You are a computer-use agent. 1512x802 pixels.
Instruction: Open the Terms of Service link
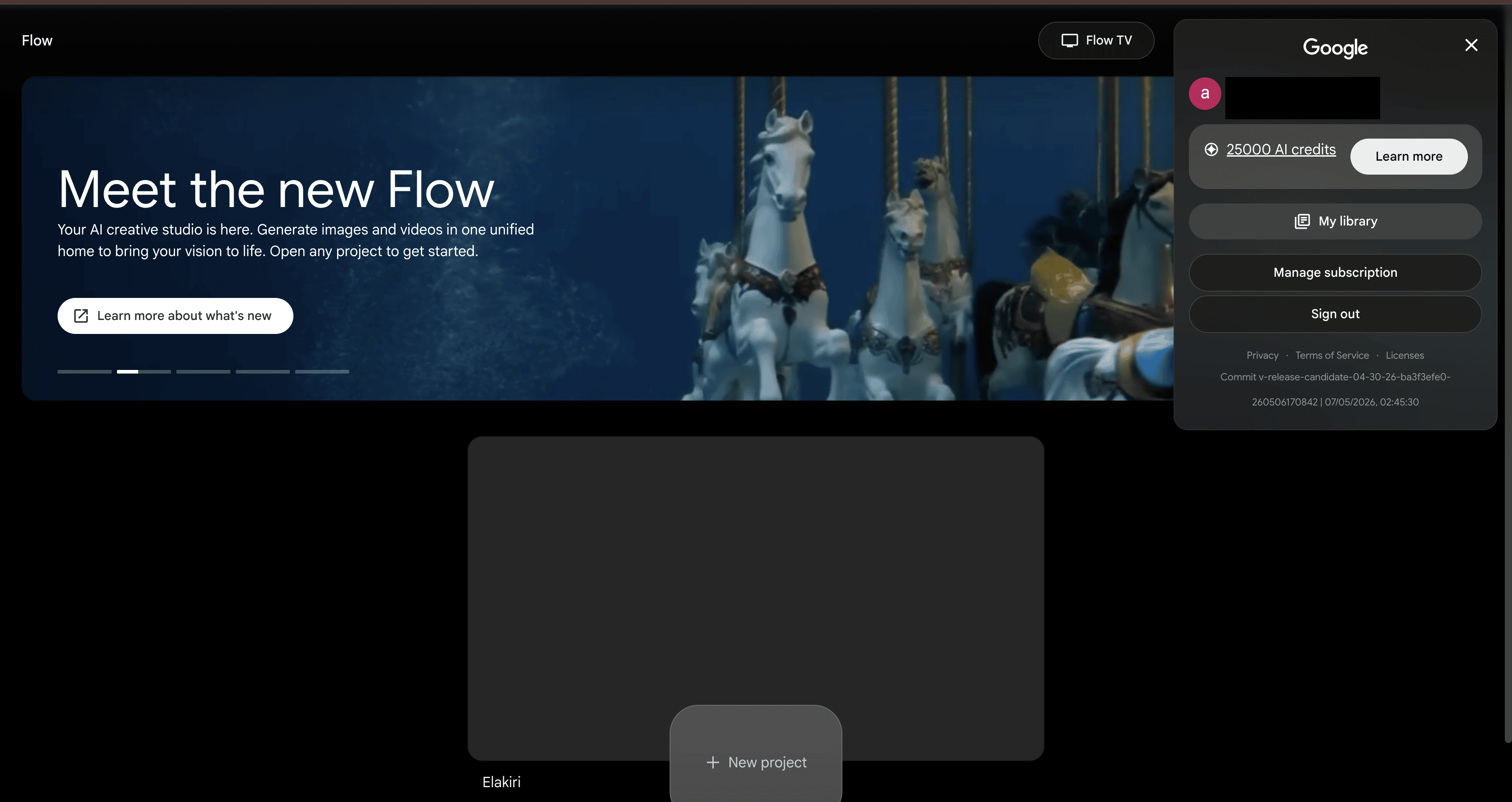pyautogui.click(x=1332, y=355)
